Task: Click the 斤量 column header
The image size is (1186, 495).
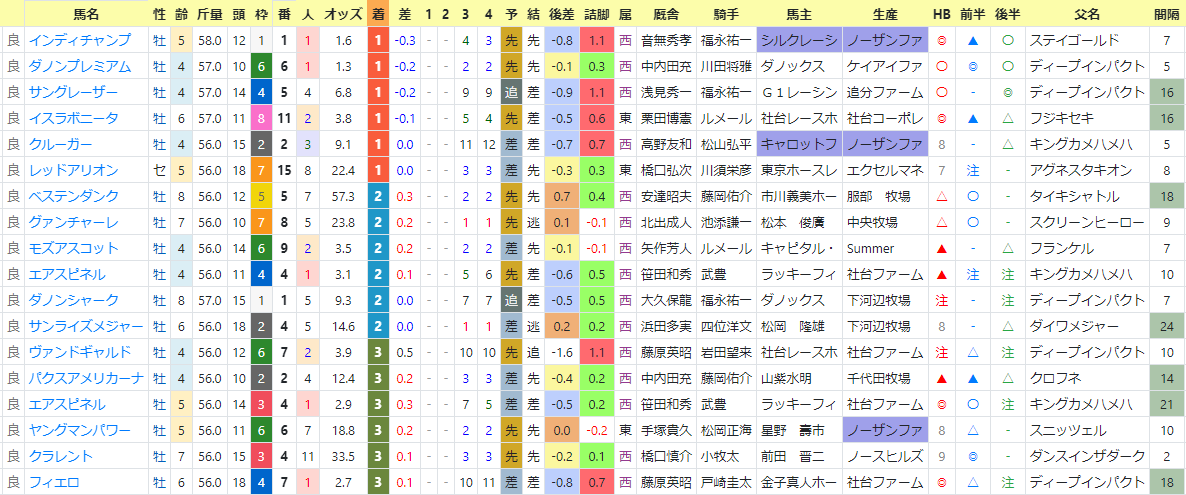Action: pos(209,14)
